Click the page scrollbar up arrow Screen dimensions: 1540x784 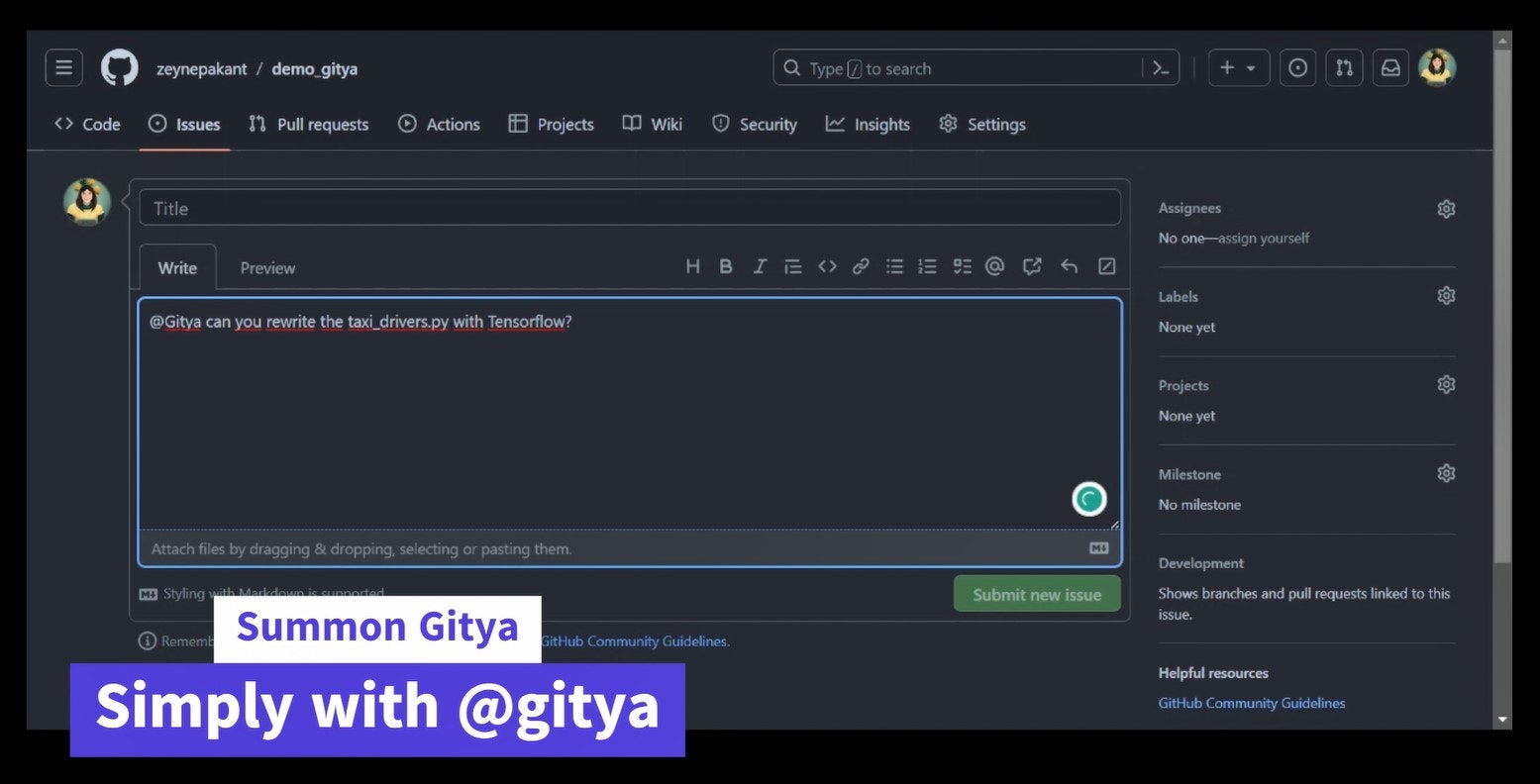[1502, 42]
